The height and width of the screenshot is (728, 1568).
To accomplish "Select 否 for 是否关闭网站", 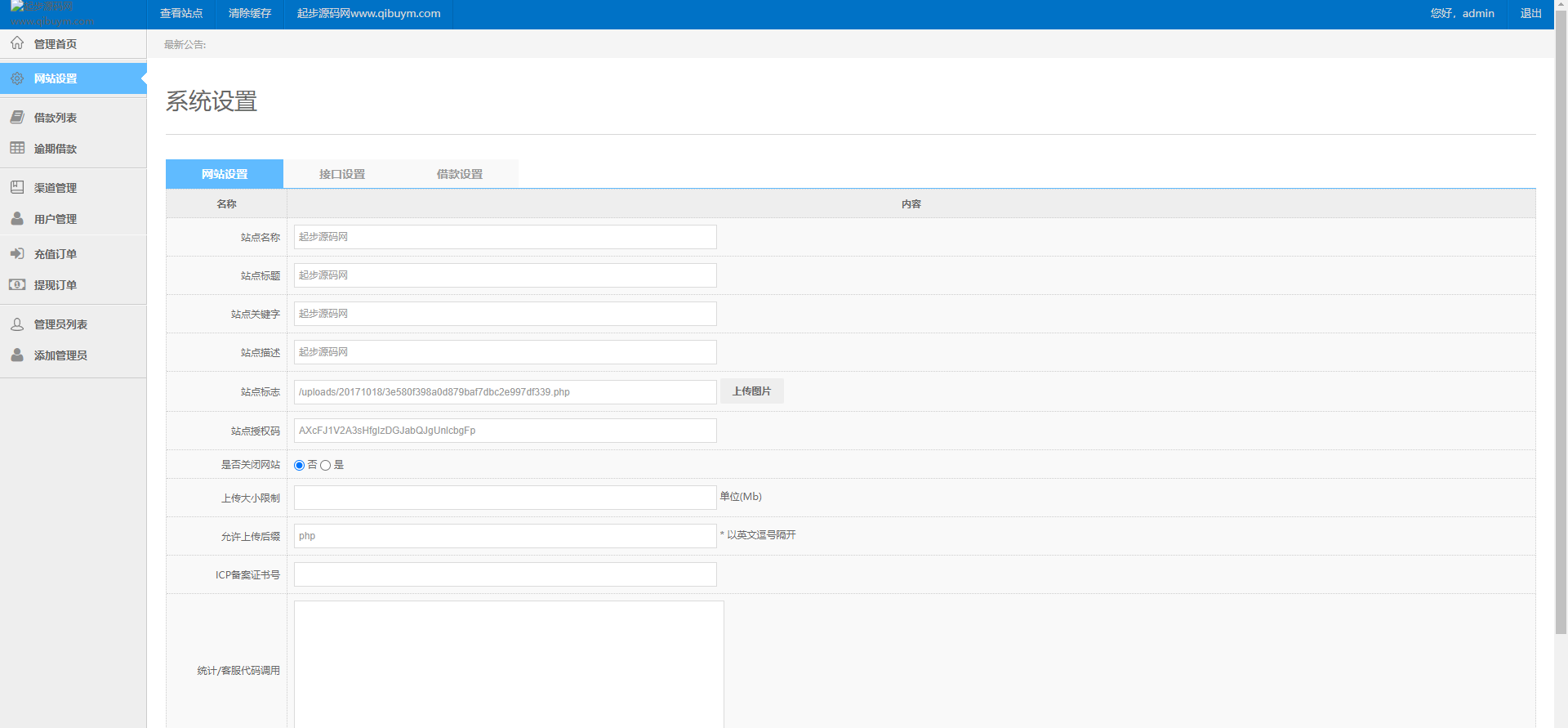I will coord(300,466).
